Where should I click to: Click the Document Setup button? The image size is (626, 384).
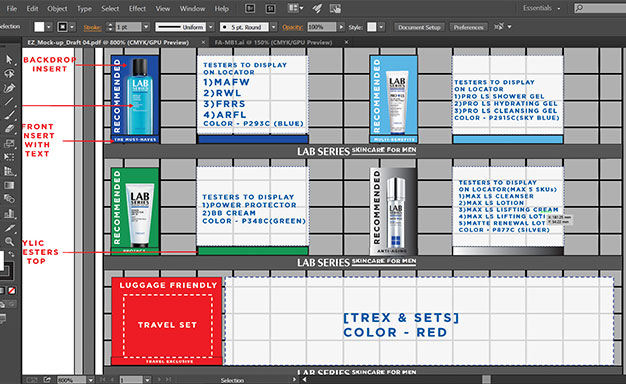(x=419, y=27)
